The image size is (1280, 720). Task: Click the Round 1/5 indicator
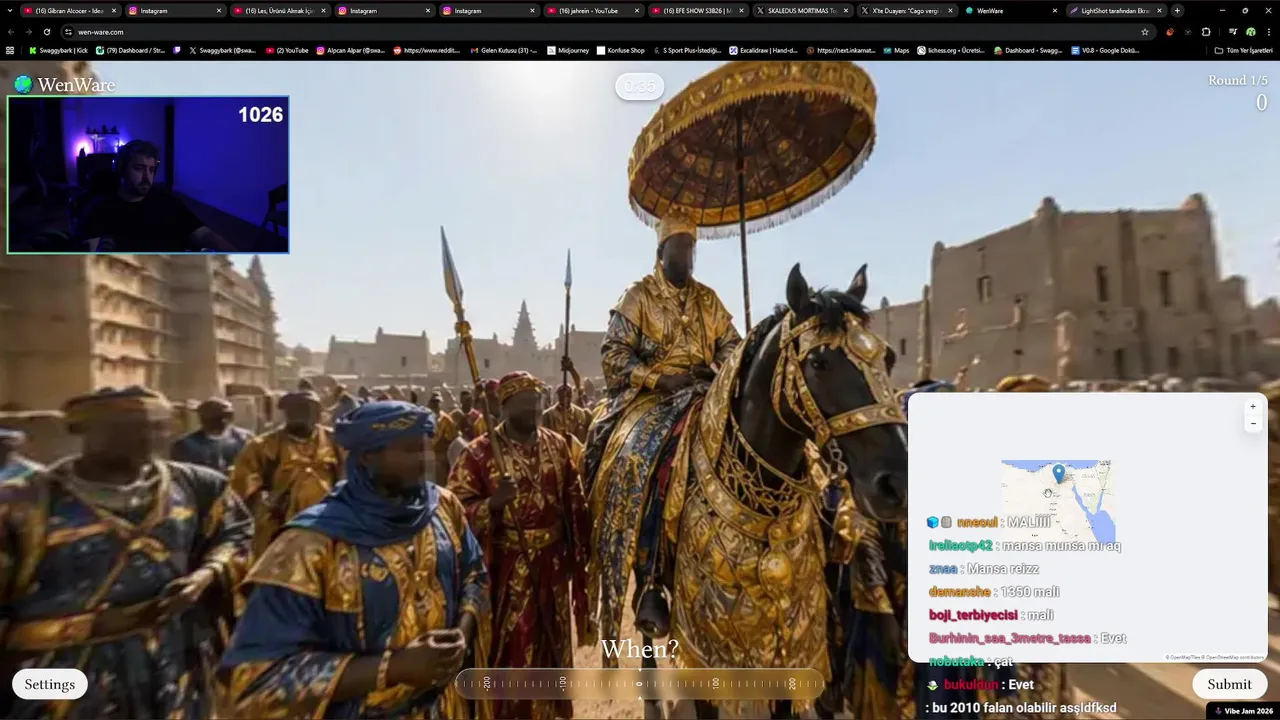[x=1237, y=80]
